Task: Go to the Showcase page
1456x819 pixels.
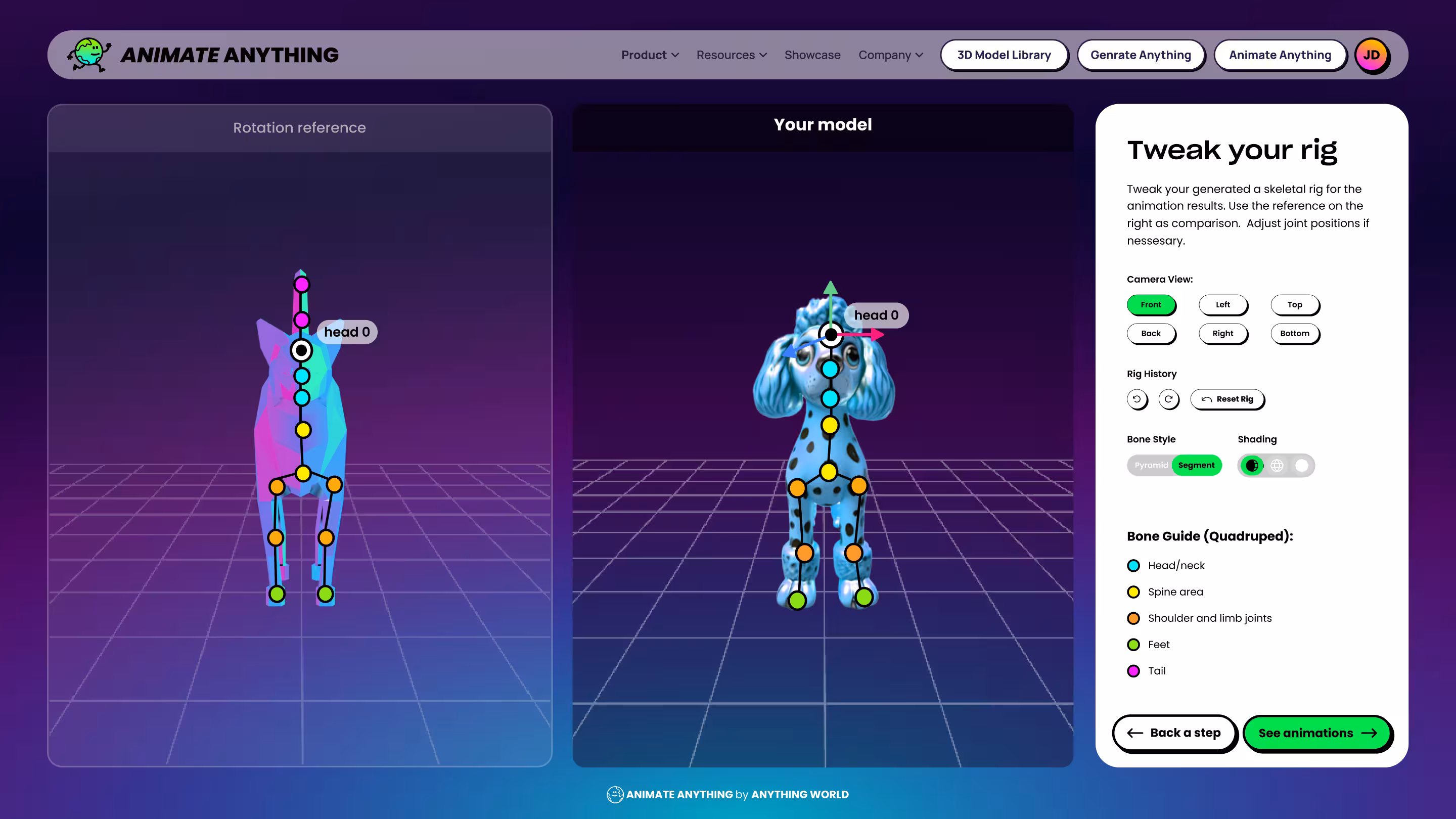Action: click(812, 55)
